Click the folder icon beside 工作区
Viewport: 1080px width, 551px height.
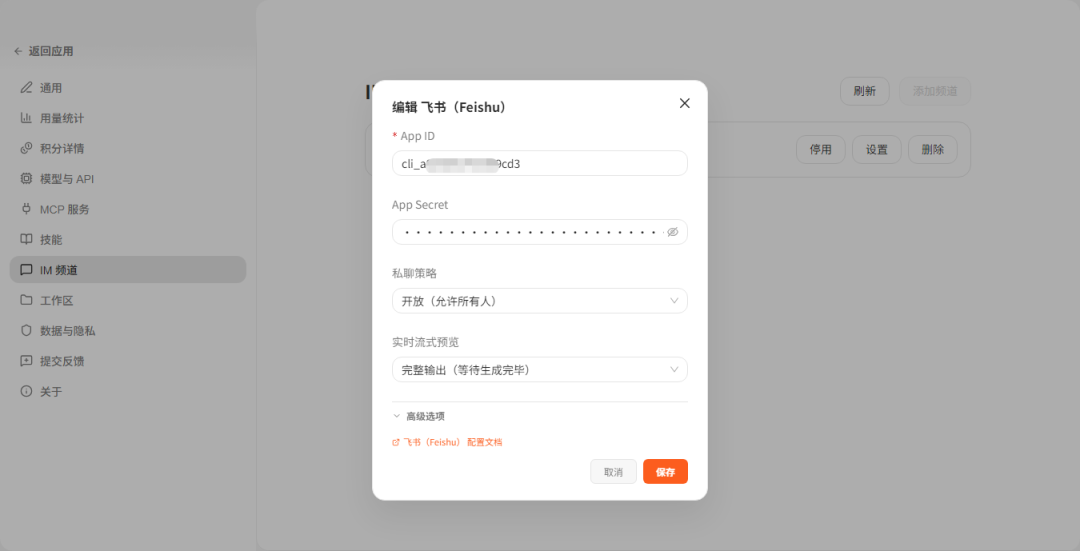pyautogui.click(x=26, y=300)
